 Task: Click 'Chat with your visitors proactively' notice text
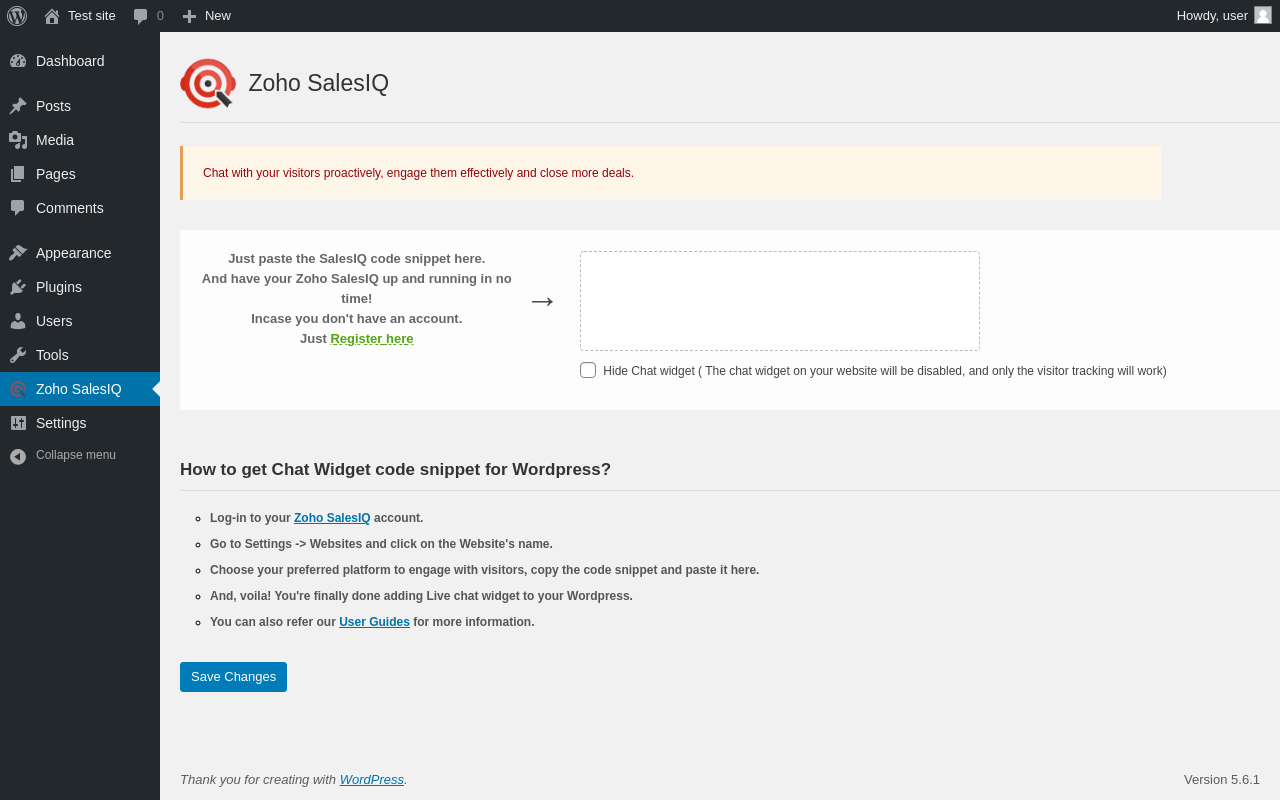pyautogui.click(x=418, y=173)
